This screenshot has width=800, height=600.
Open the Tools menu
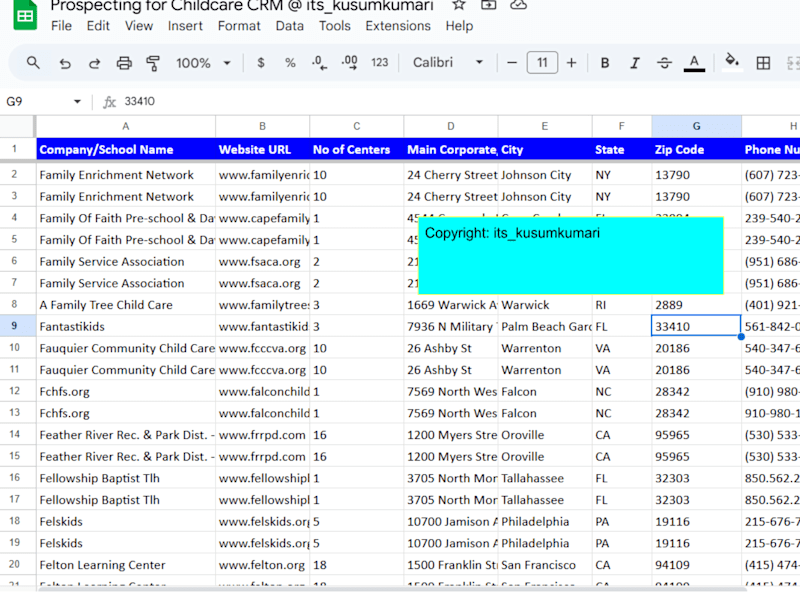(x=335, y=26)
